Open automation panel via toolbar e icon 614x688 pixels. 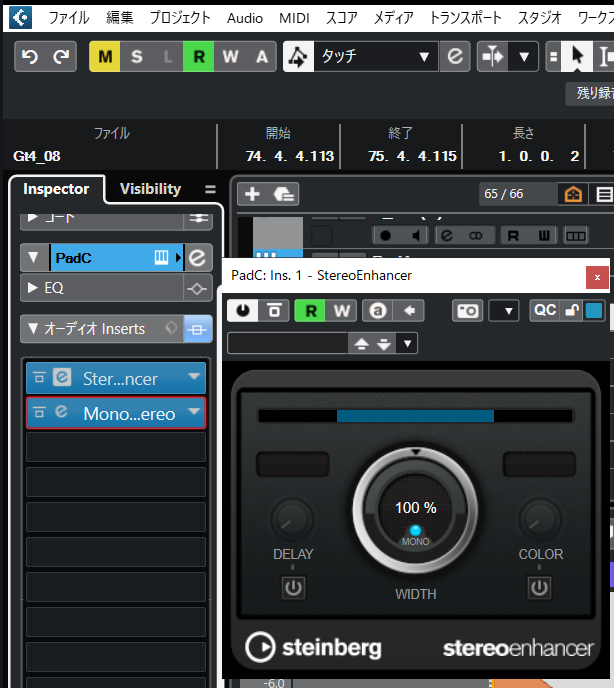[x=455, y=57]
